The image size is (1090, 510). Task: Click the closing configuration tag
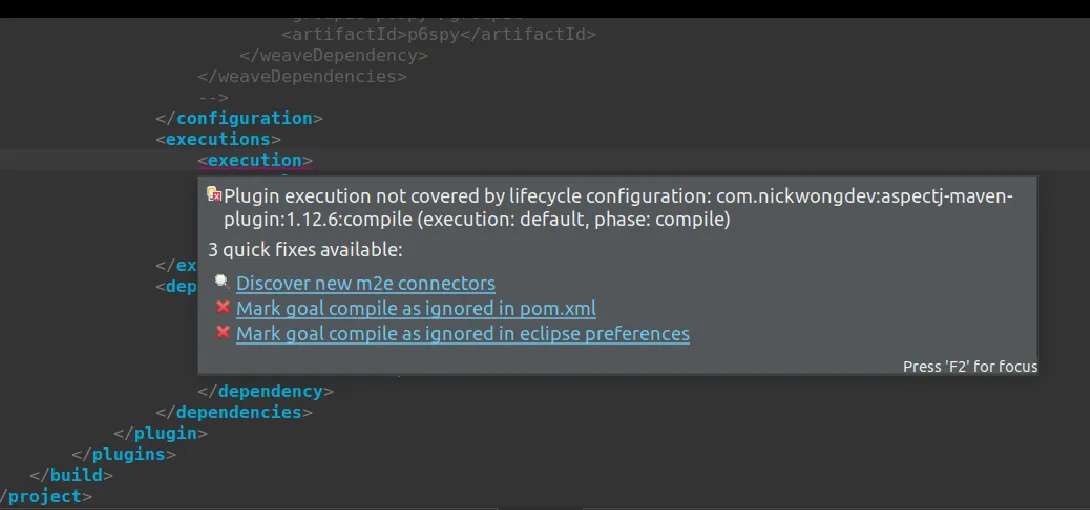[x=239, y=118]
